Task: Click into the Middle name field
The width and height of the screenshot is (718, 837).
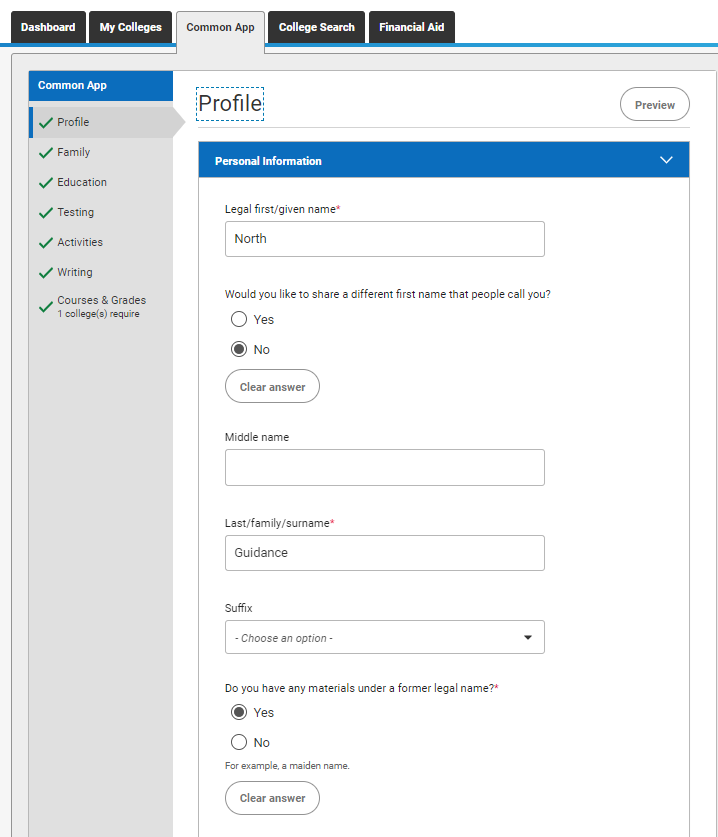Action: click(x=384, y=468)
